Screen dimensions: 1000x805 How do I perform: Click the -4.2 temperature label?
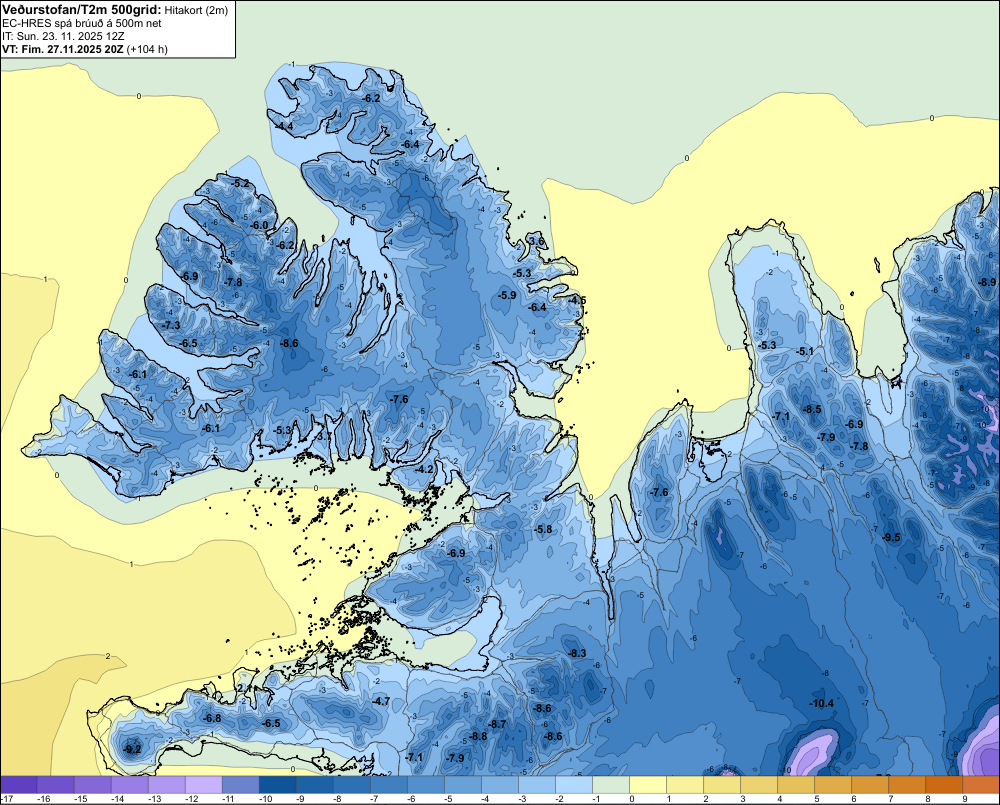(424, 469)
